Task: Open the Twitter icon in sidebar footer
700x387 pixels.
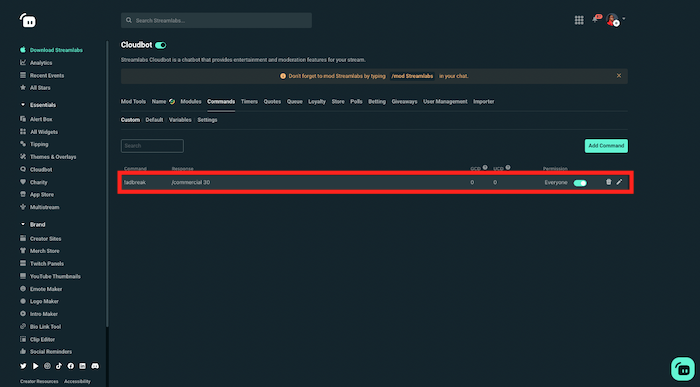Action: 23,366
